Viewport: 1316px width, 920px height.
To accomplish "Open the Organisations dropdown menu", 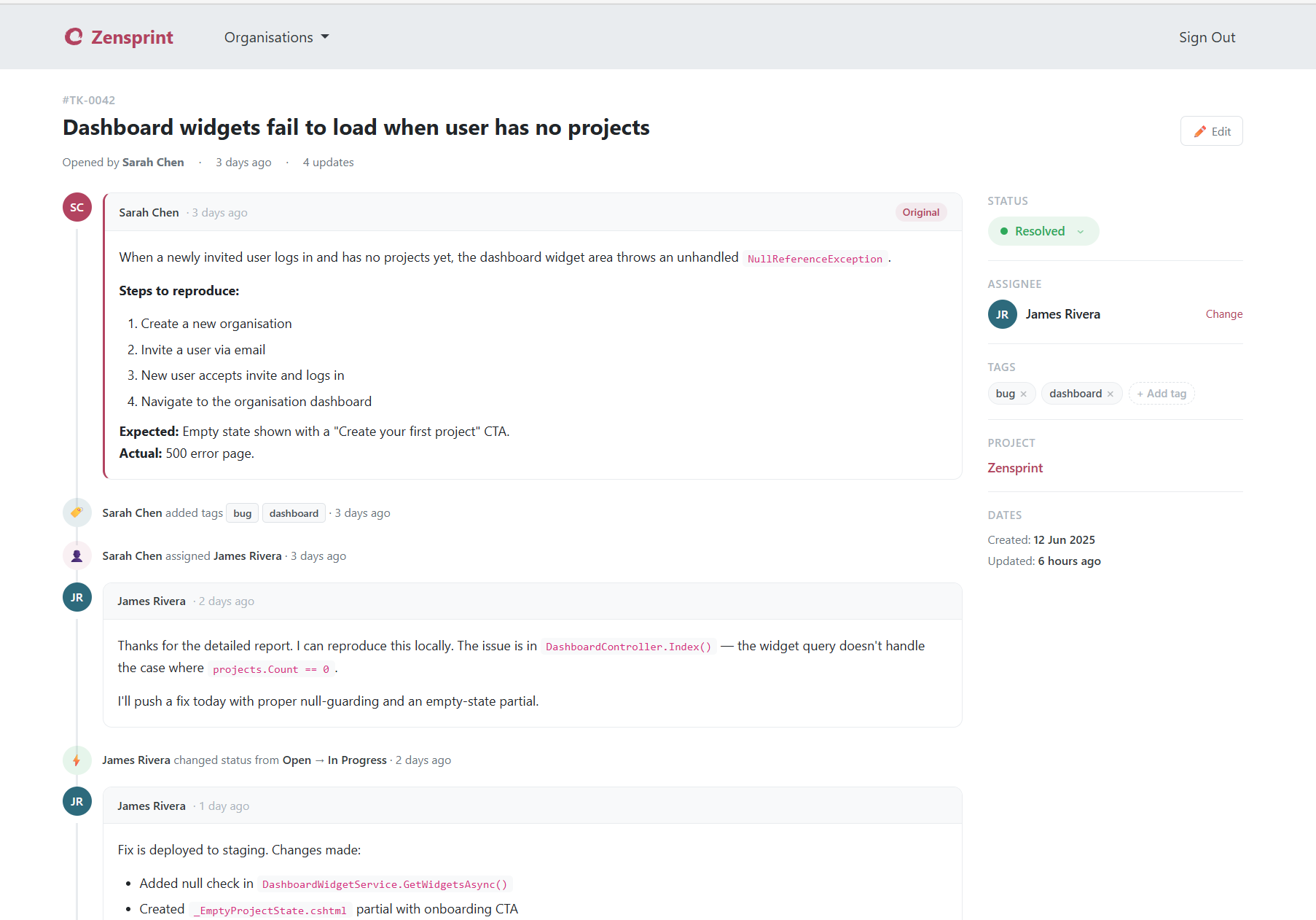I will (x=276, y=37).
